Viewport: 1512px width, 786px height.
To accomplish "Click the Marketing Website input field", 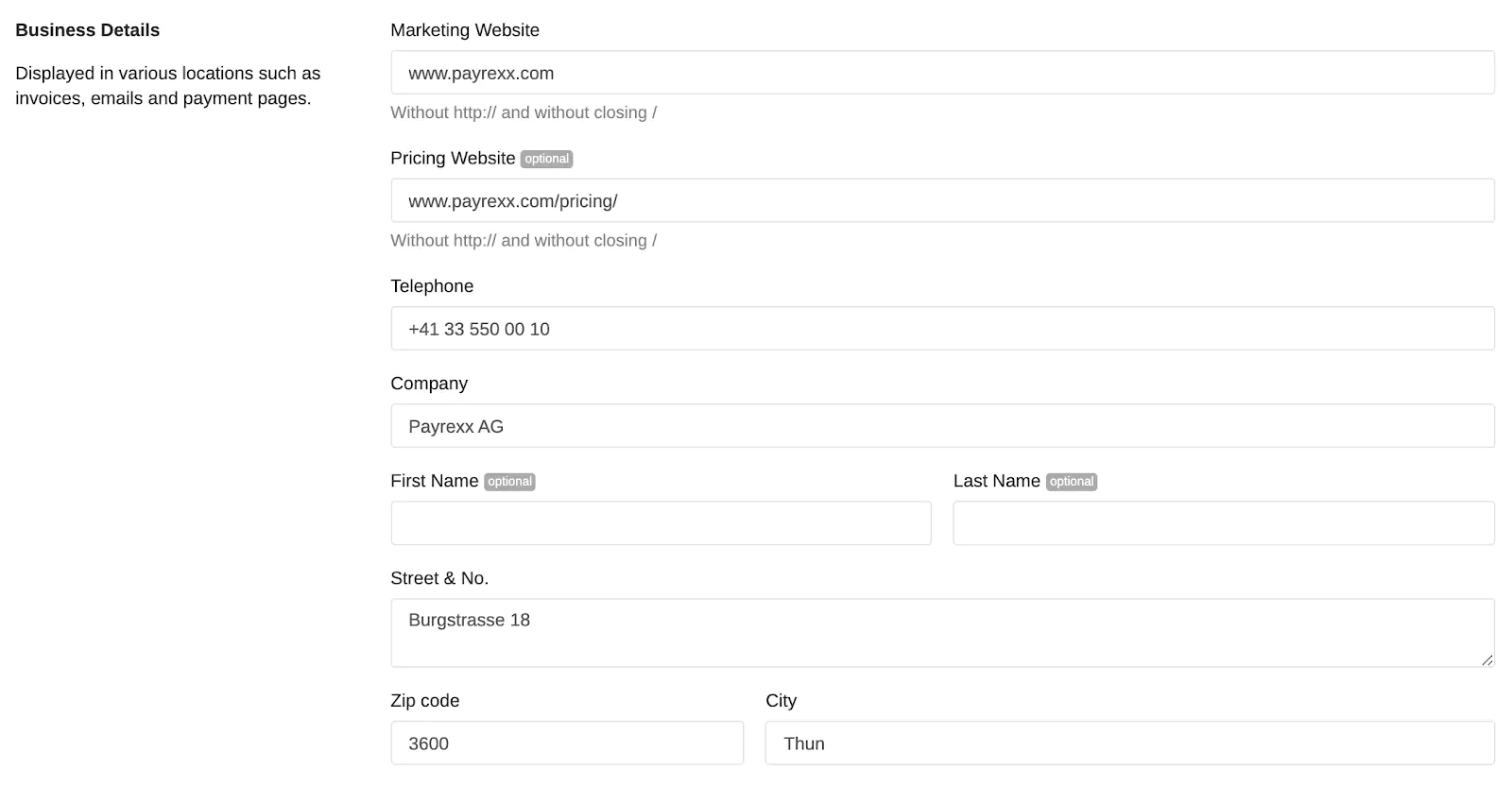I will [942, 73].
